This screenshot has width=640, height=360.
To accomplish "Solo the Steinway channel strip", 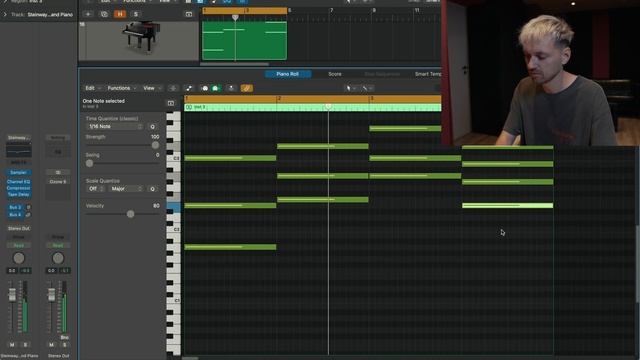I will (x=25, y=345).
